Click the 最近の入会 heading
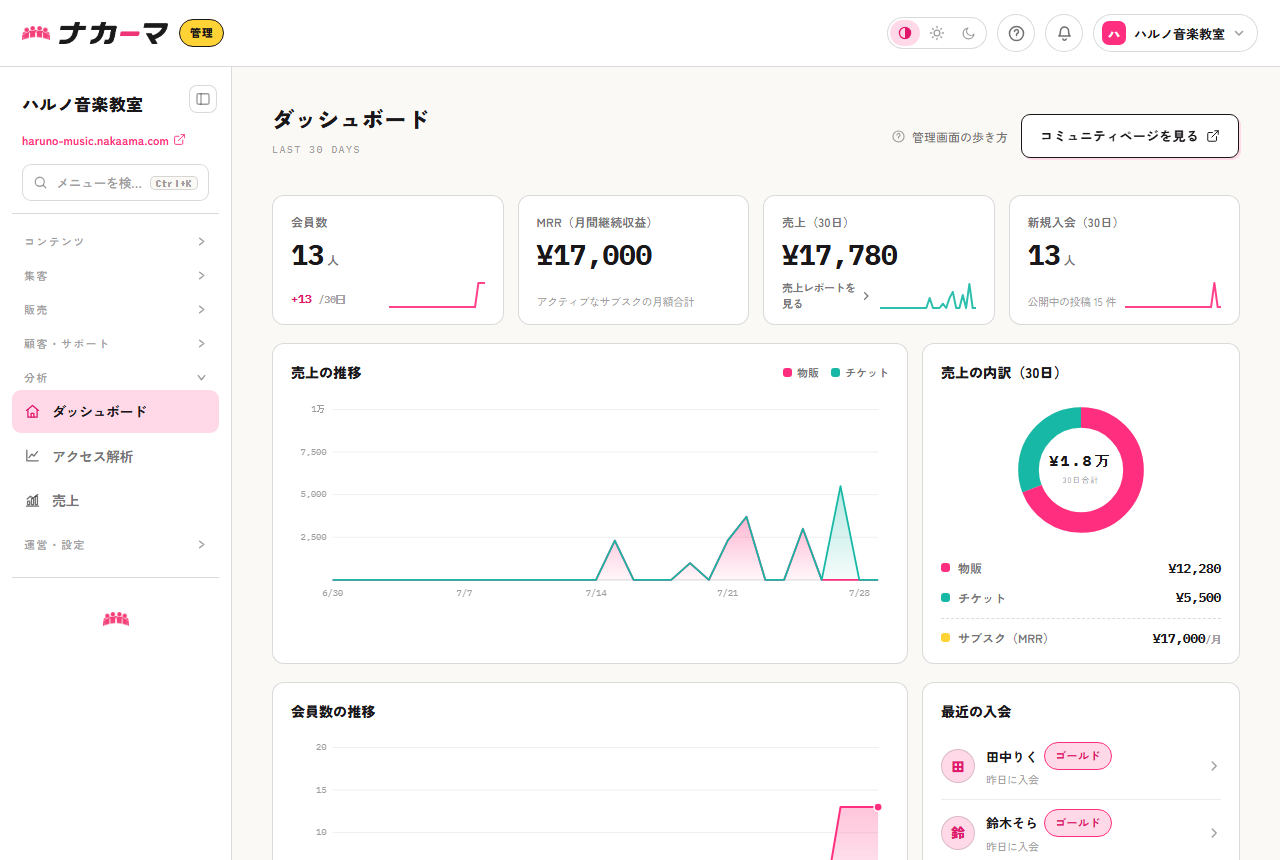Viewport: 1280px width, 860px height. coord(976,712)
